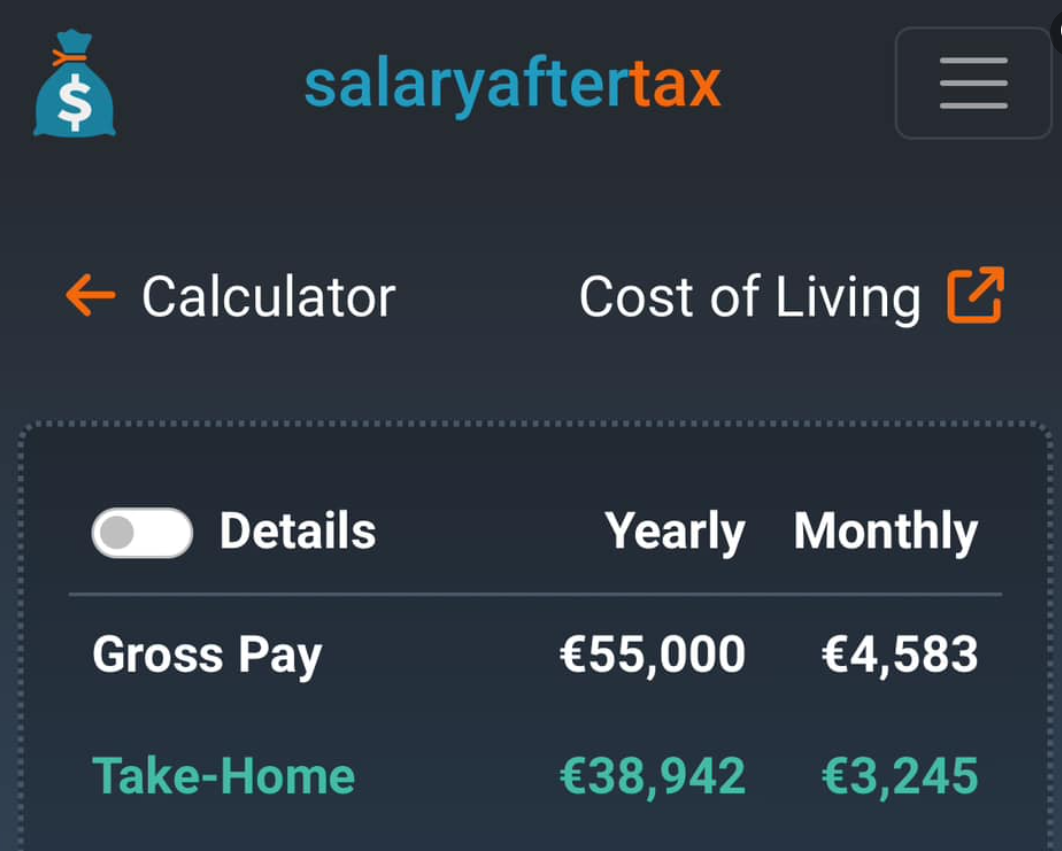Click the external link icon beside Cost of Living
Viewport: 1062px width, 851px height.
[975, 296]
